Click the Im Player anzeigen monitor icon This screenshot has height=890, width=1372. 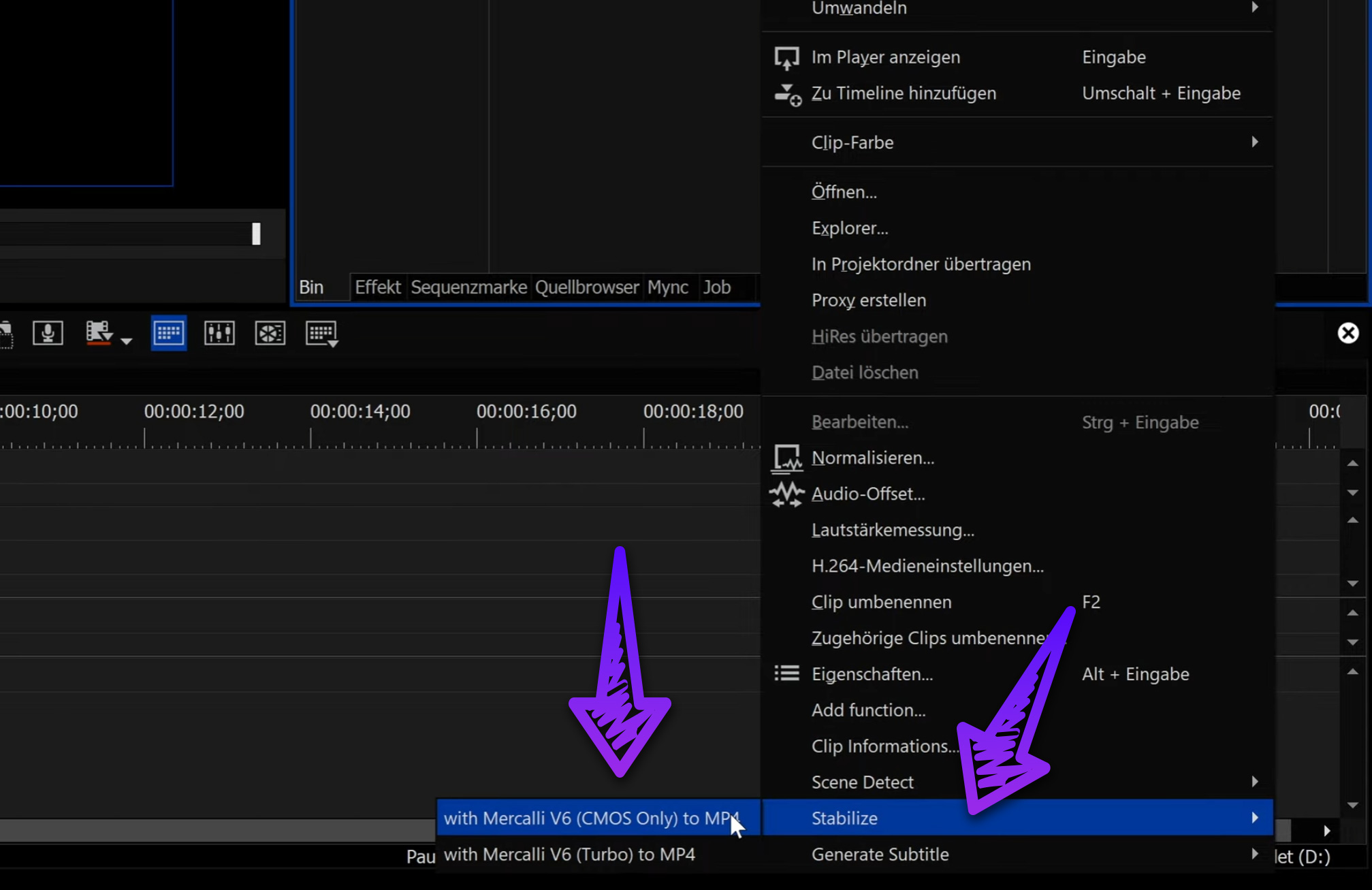pyautogui.click(x=786, y=58)
